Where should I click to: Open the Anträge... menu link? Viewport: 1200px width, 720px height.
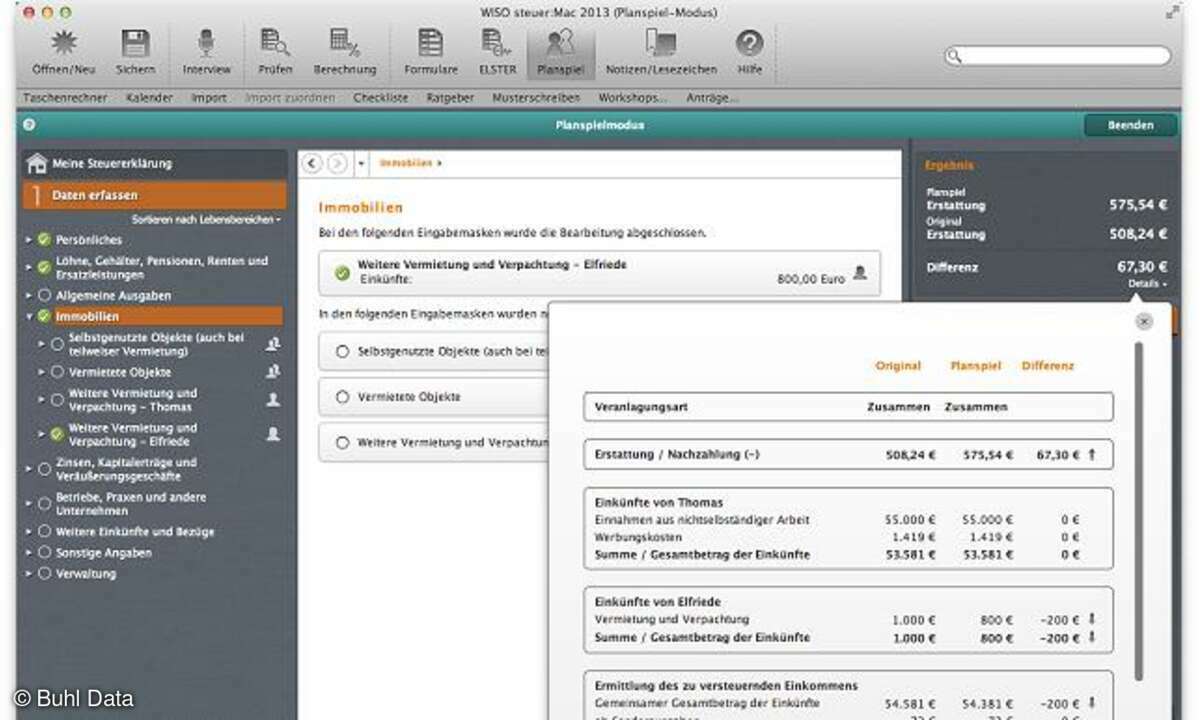(x=713, y=98)
